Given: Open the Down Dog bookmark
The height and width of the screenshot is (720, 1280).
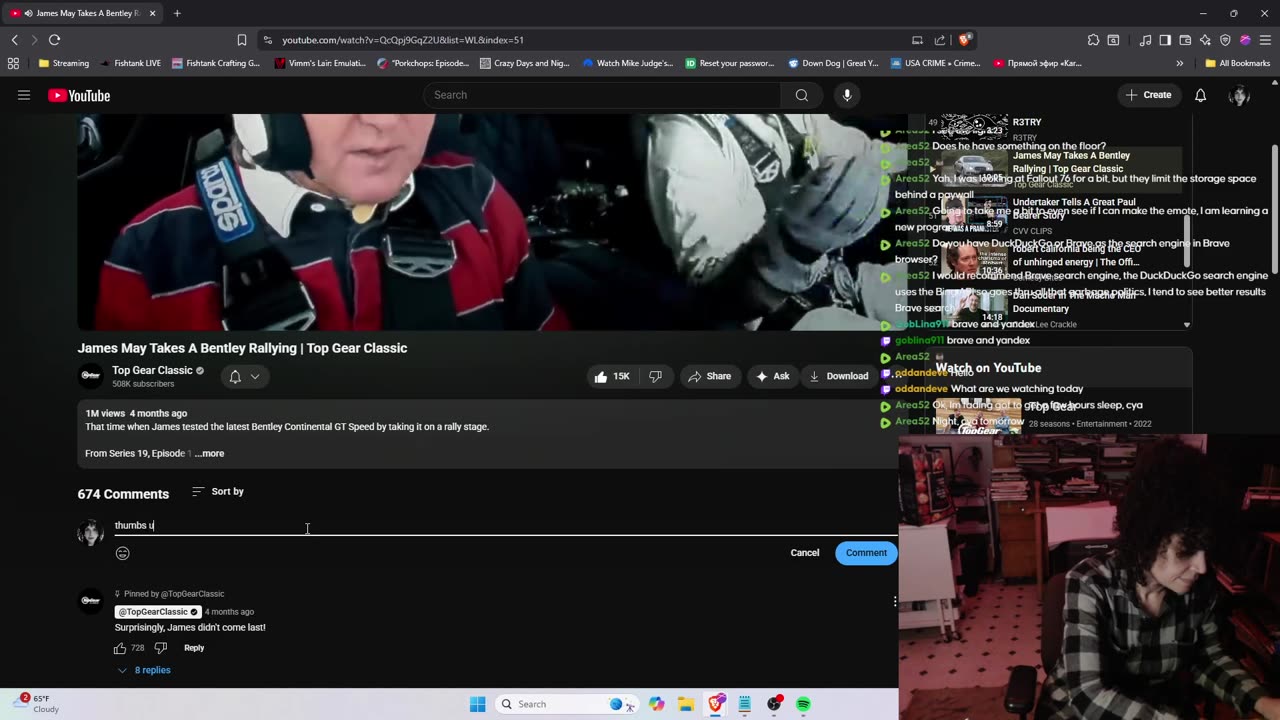Looking at the screenshot, I should pos(832,63).
